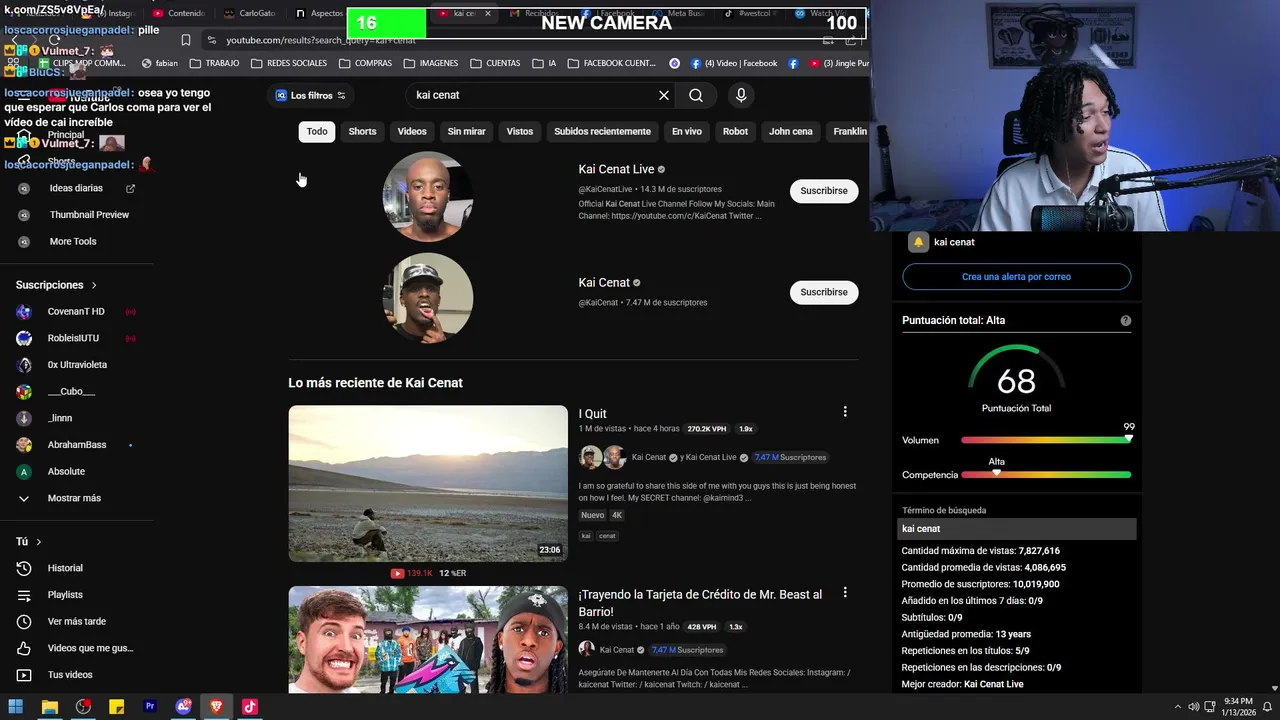The width and height of the screenshot is (1280, 720).
Task: Click the bell icon beside kai cenat keyword
Action: pyautogui.click(x=918, y=242)
